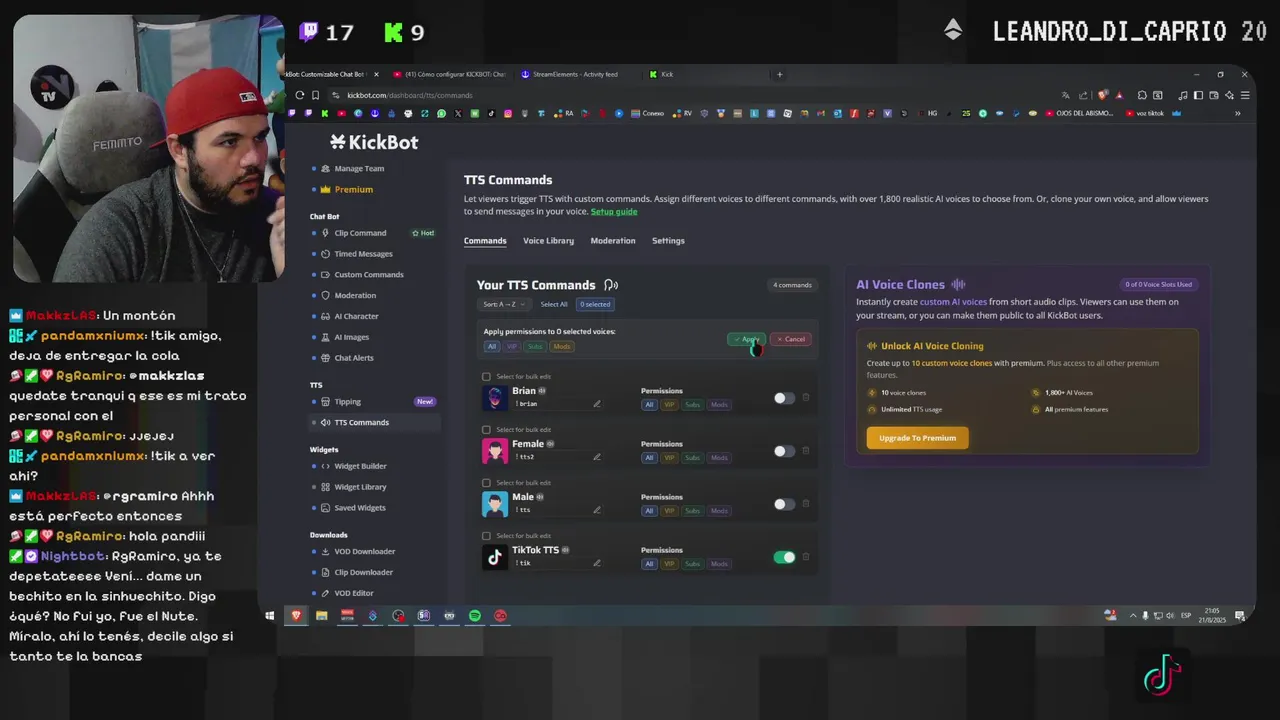Edit the !tts2 command with the pencil icon
The image size is (1280, 720).
pyautogui.click(x=597, y=457)
